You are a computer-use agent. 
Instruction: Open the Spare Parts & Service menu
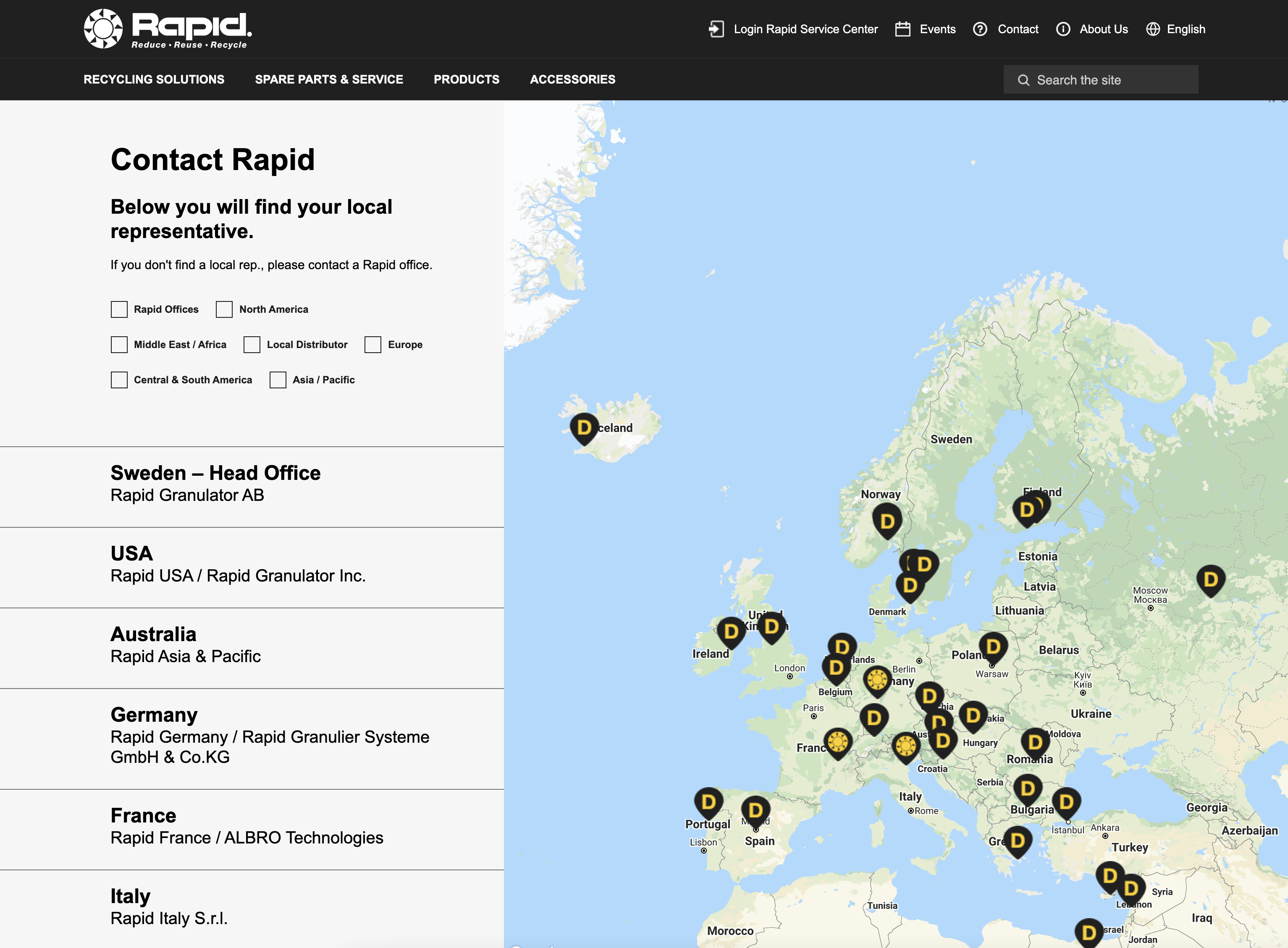coord(329,79)
